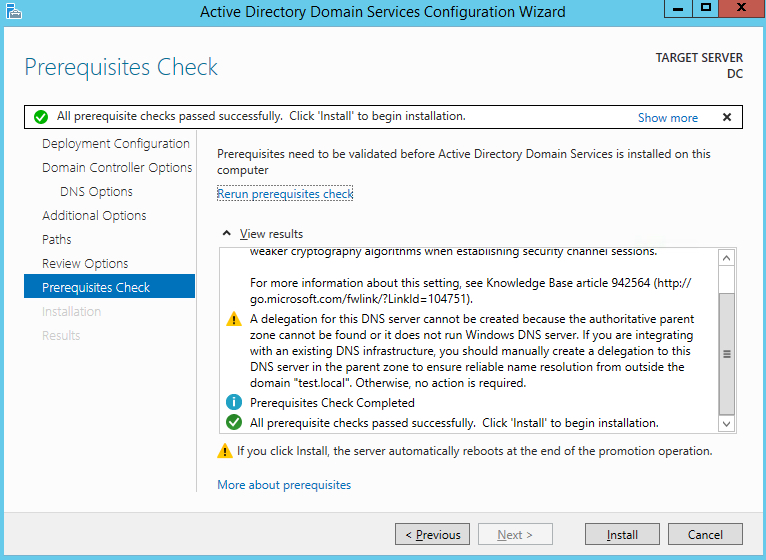Collapse the View results section
The width and height of the screenshot is (766, 560).
[227, 234]
